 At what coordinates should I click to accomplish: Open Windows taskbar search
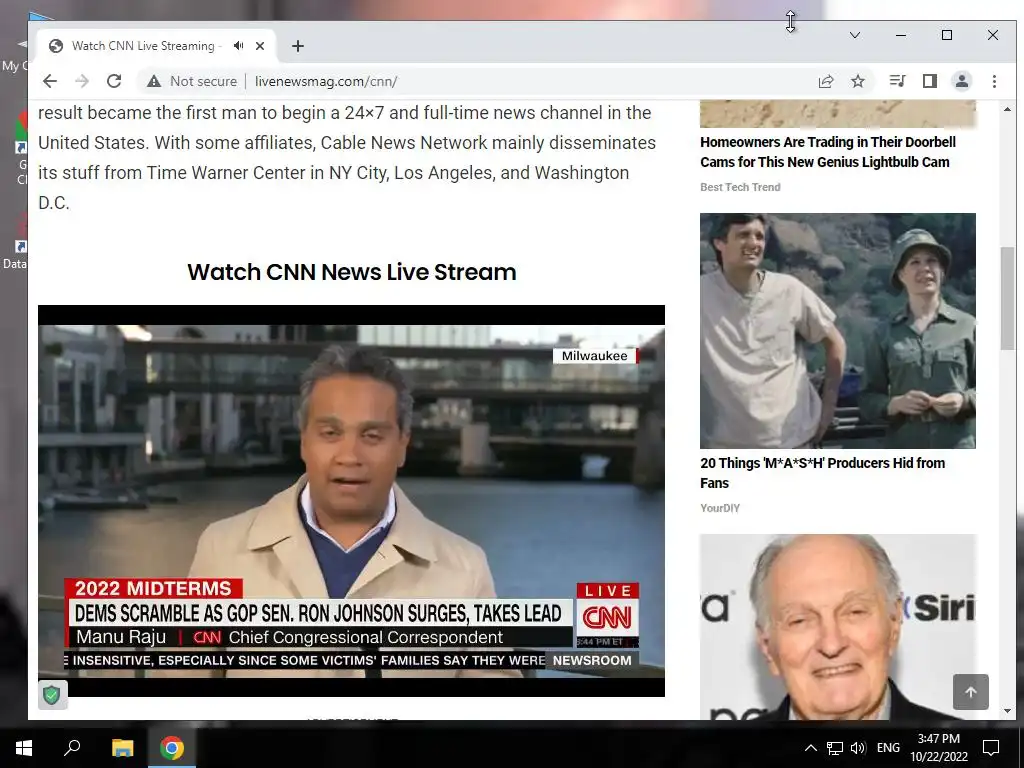72,748
